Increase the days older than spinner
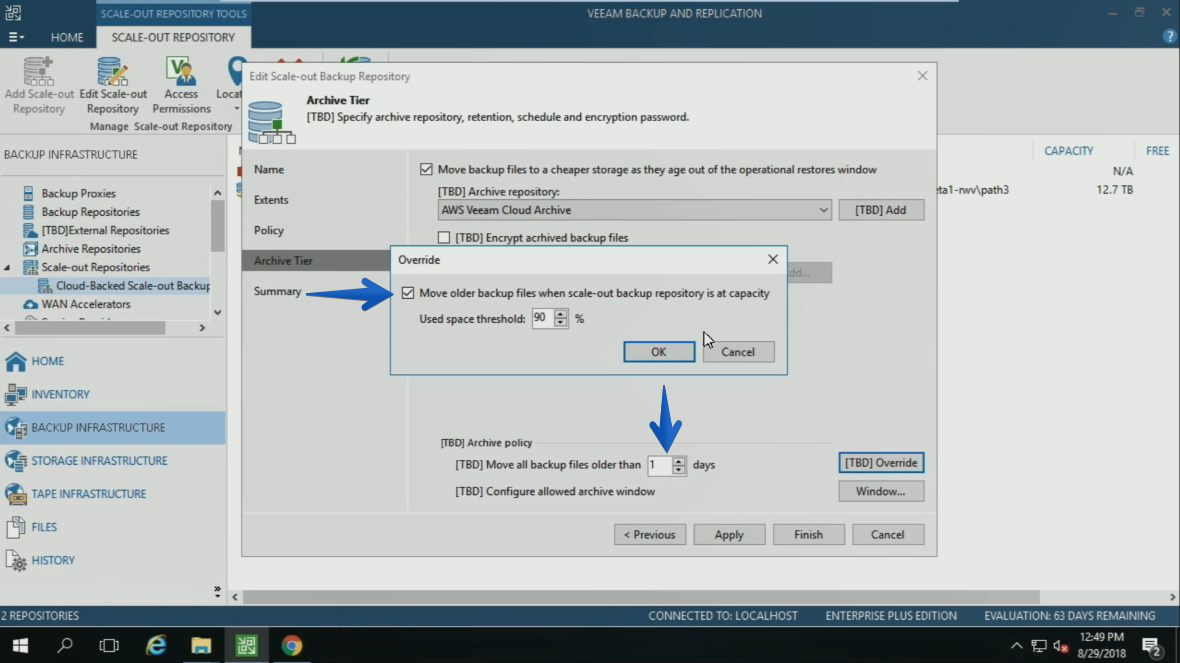This screenshot has height=663, width=1180. [x=679, y=461]
